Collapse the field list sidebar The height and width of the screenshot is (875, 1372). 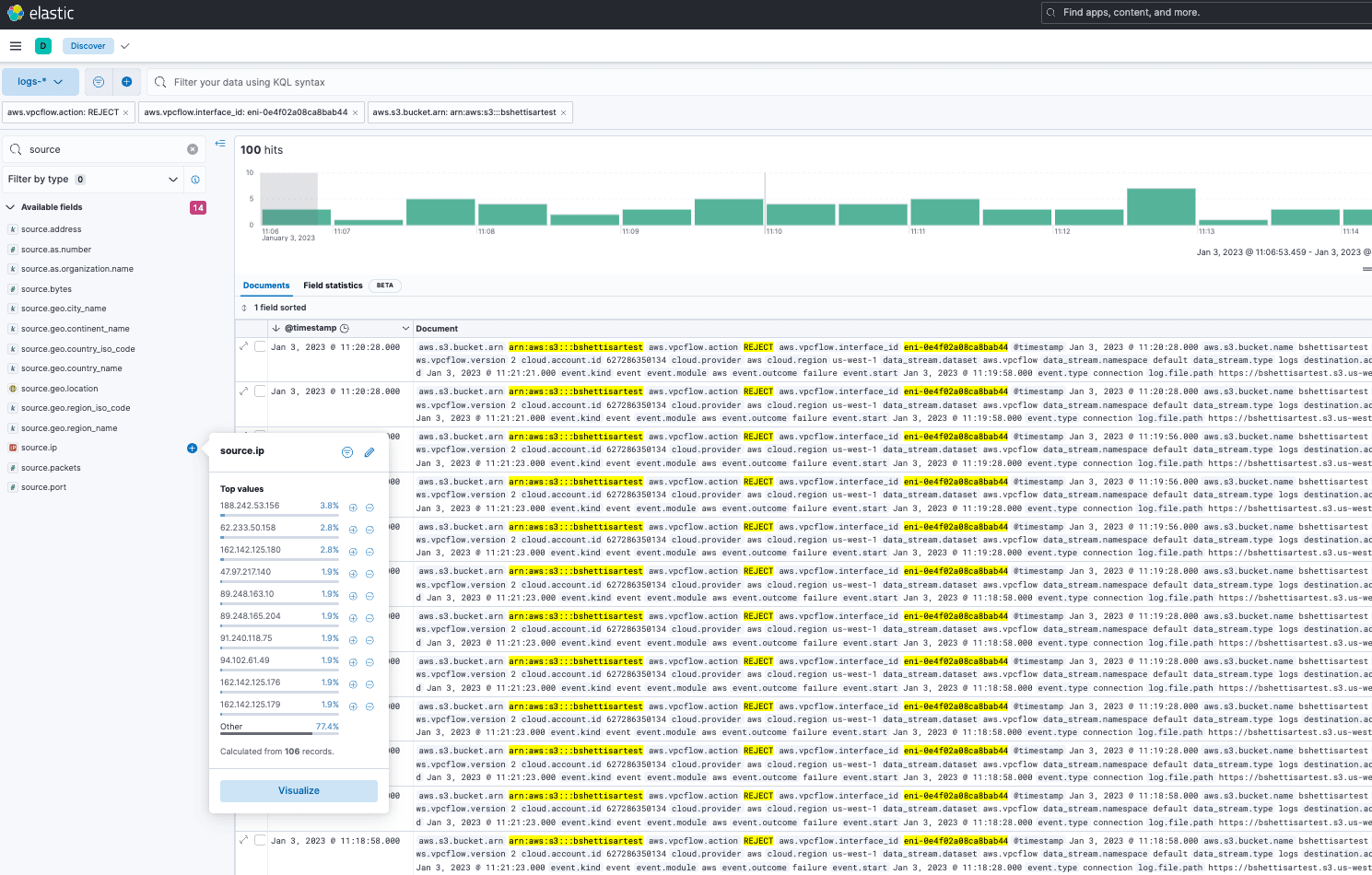(220, 144)
